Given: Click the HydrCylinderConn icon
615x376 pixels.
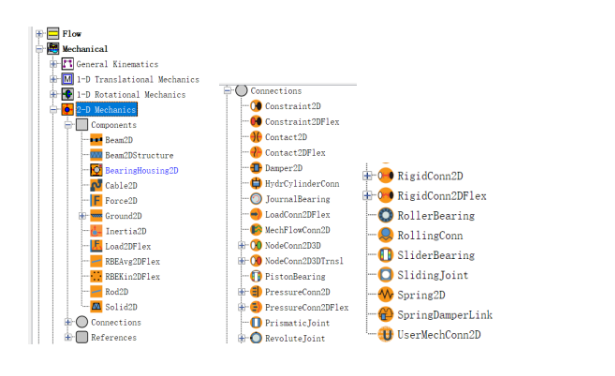Looking at the screenshot, I should point(256,183).
